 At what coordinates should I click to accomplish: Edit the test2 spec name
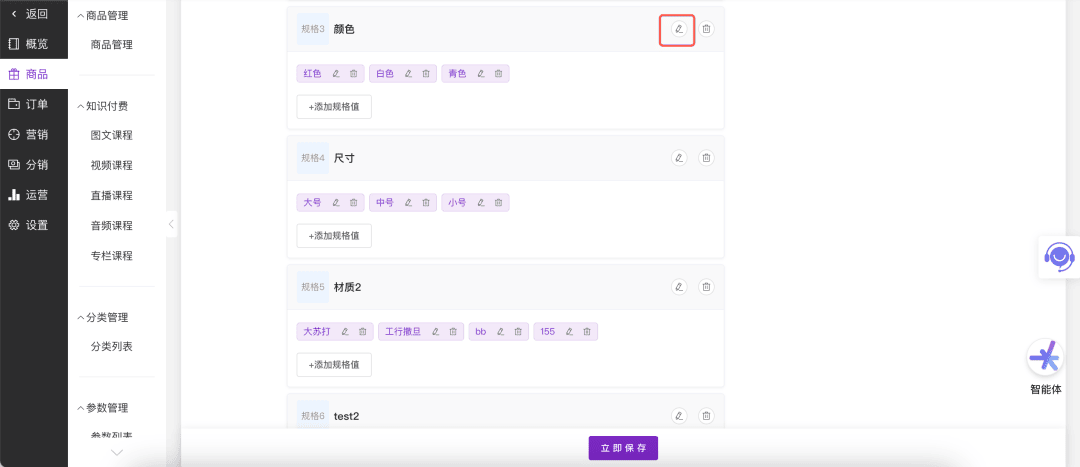point(679,415)
